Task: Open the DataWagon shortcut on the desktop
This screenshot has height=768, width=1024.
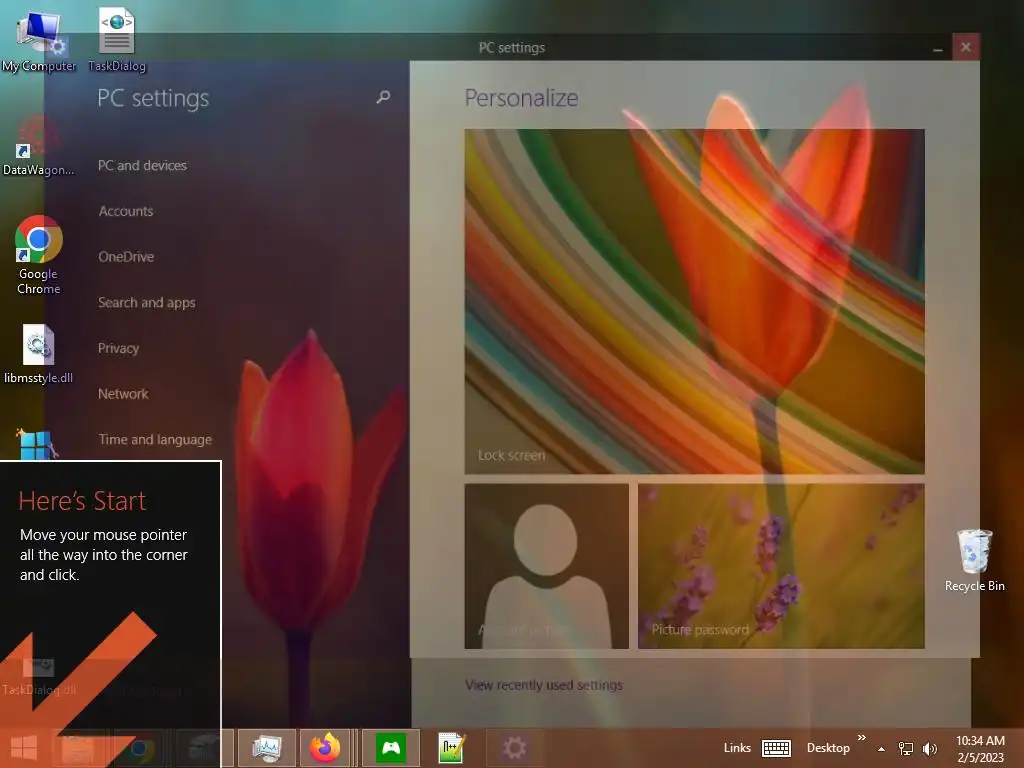Action: pos(38,145)
